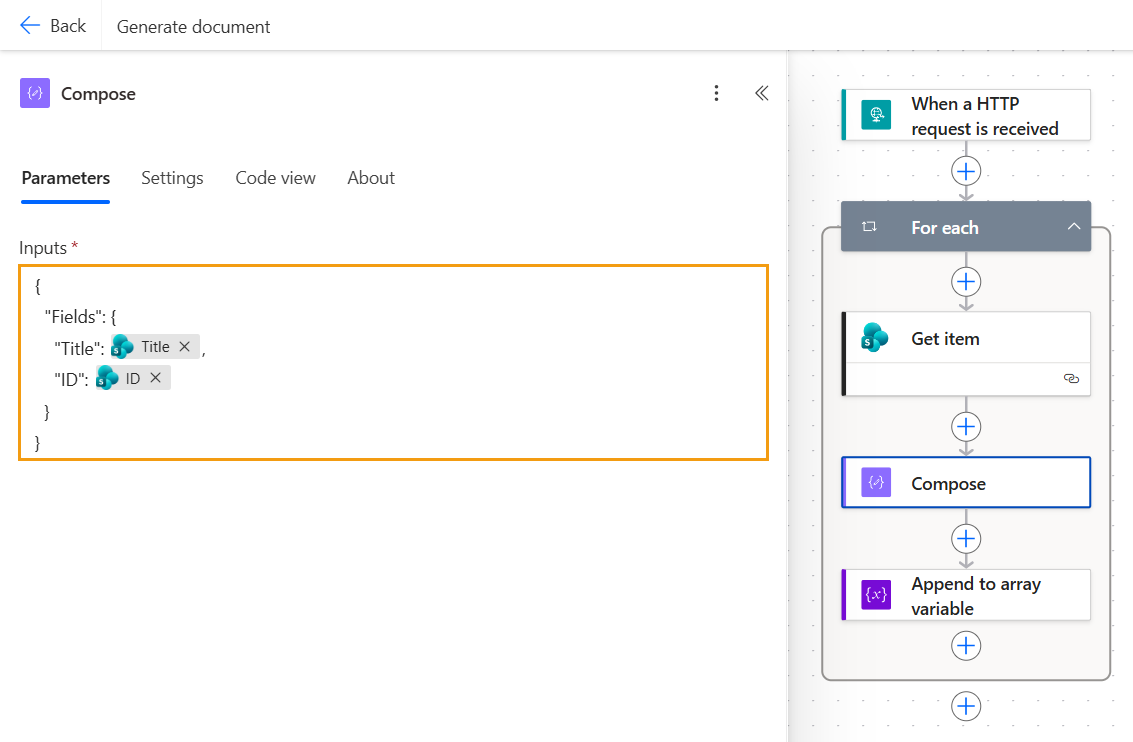This screenshot has width=1133, height=742.
Task: Expand insert step below Get item
Action: 966,426
